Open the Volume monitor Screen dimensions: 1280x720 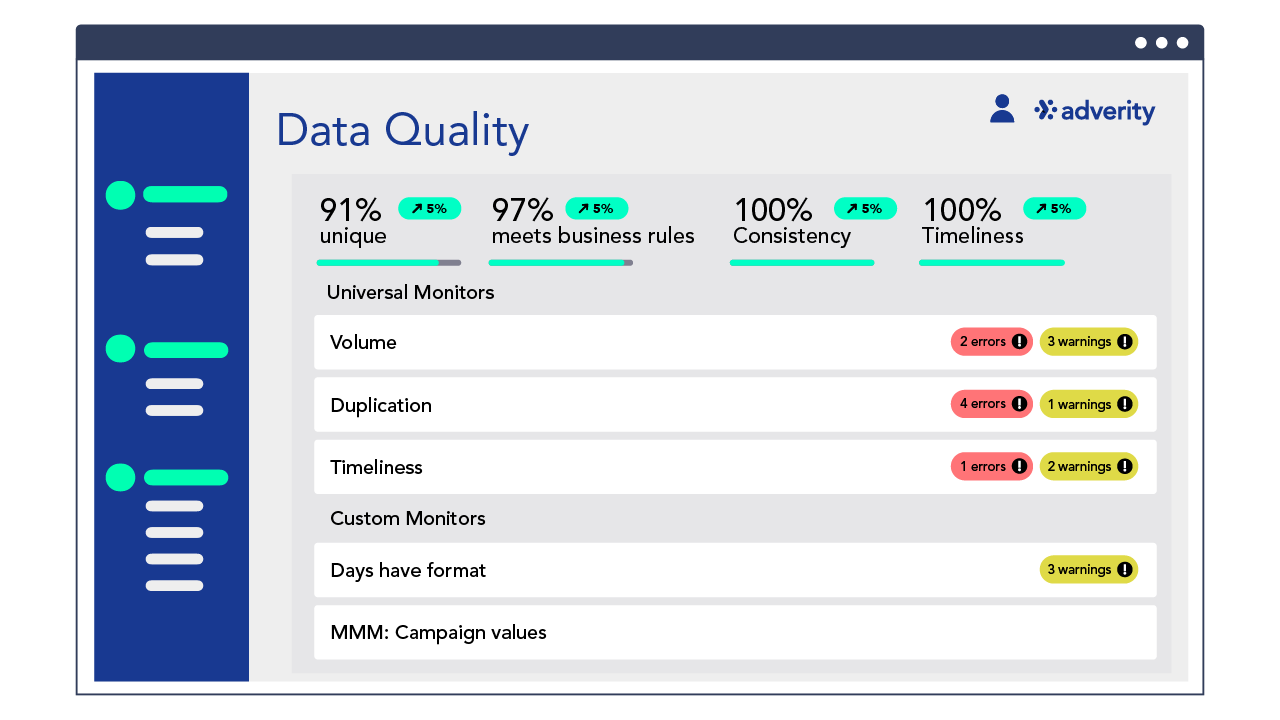click(x=363, y=341)
